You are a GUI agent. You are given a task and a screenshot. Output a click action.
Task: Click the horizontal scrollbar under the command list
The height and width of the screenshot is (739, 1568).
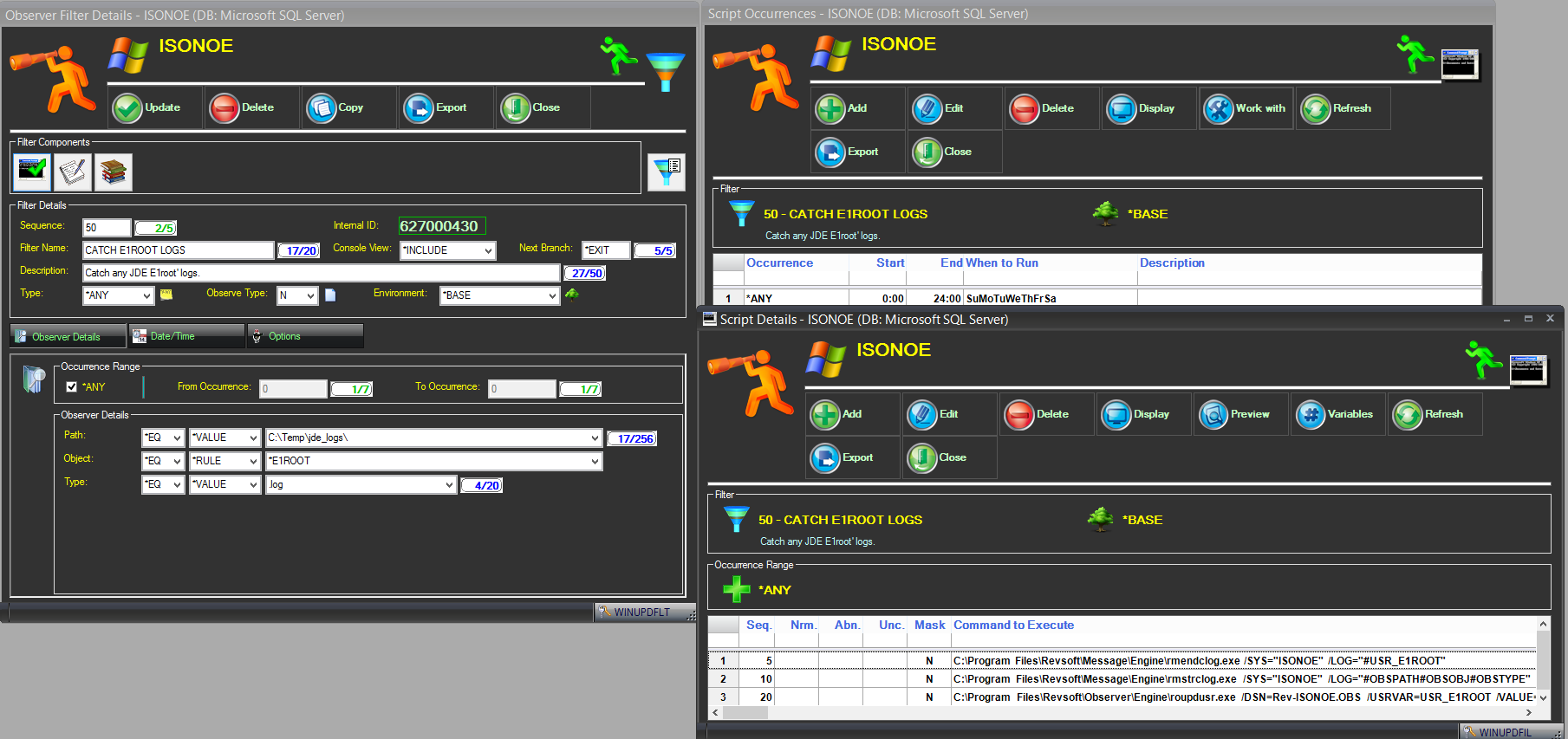click(x=1127, y=713)
